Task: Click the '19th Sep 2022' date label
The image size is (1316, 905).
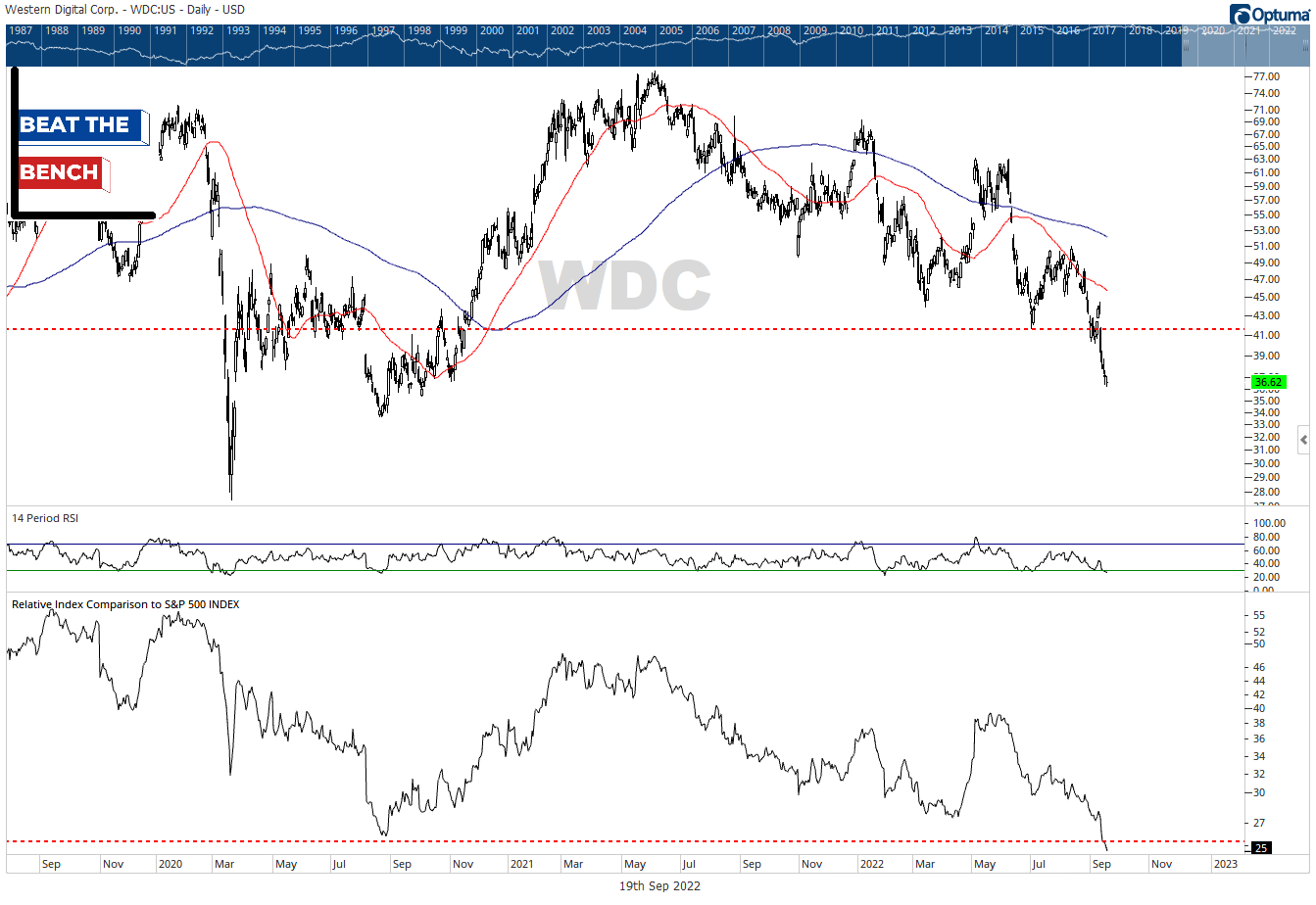Action: pyautogui.click(x=659, y=886)
